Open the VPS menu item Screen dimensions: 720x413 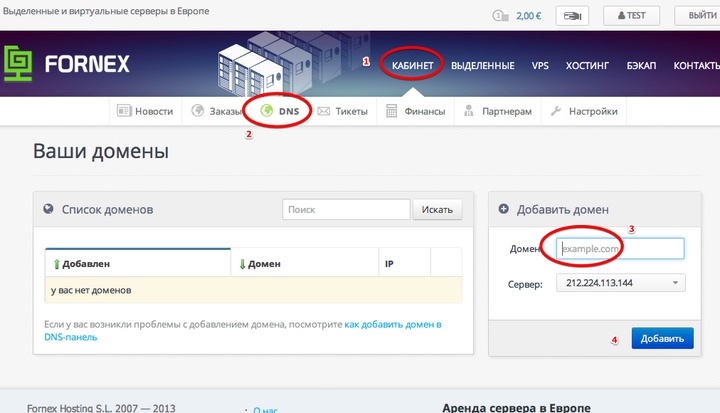tap(540, 66)
